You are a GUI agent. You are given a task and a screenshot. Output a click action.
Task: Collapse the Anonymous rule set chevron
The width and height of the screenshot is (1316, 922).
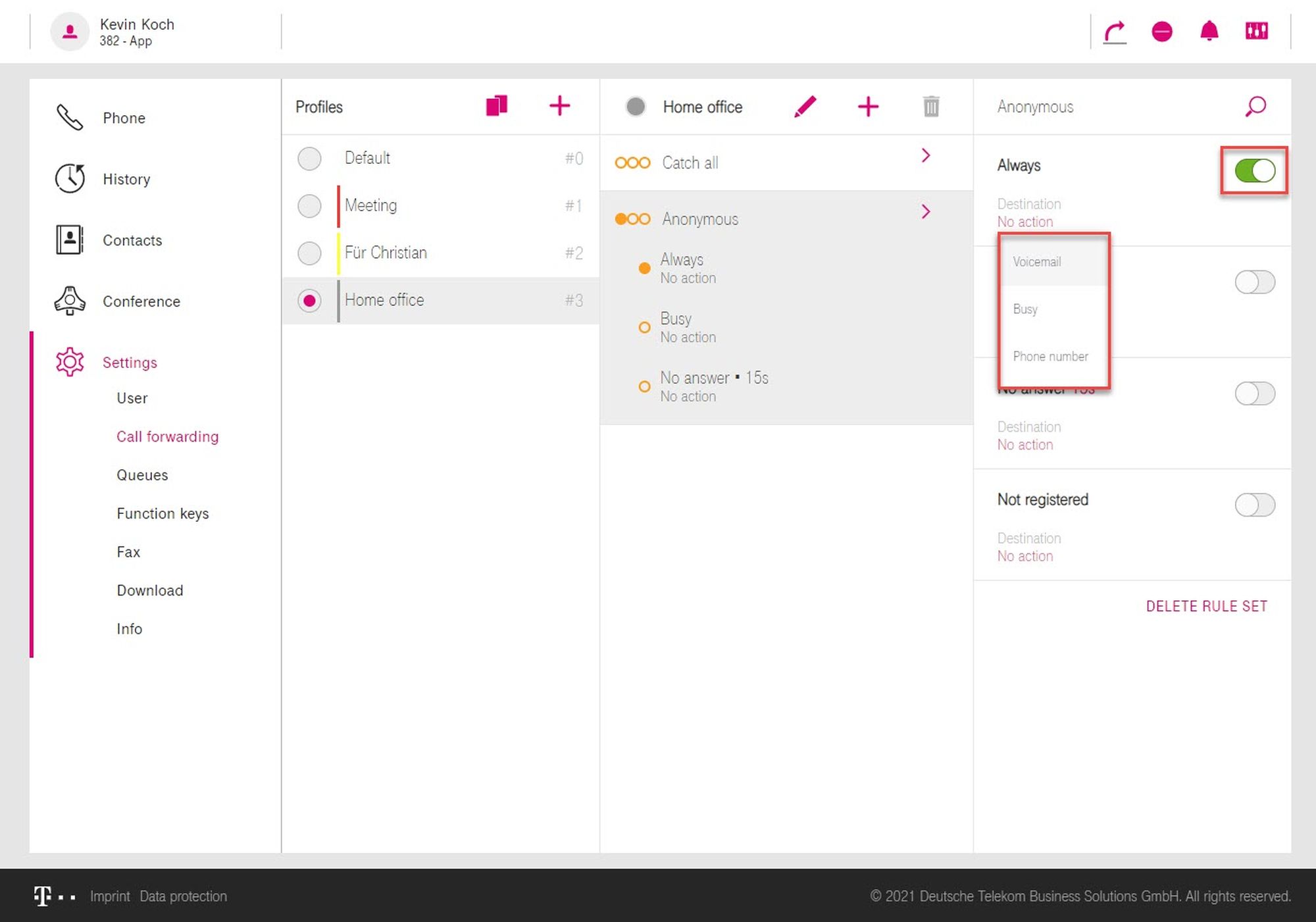point(926,212)
